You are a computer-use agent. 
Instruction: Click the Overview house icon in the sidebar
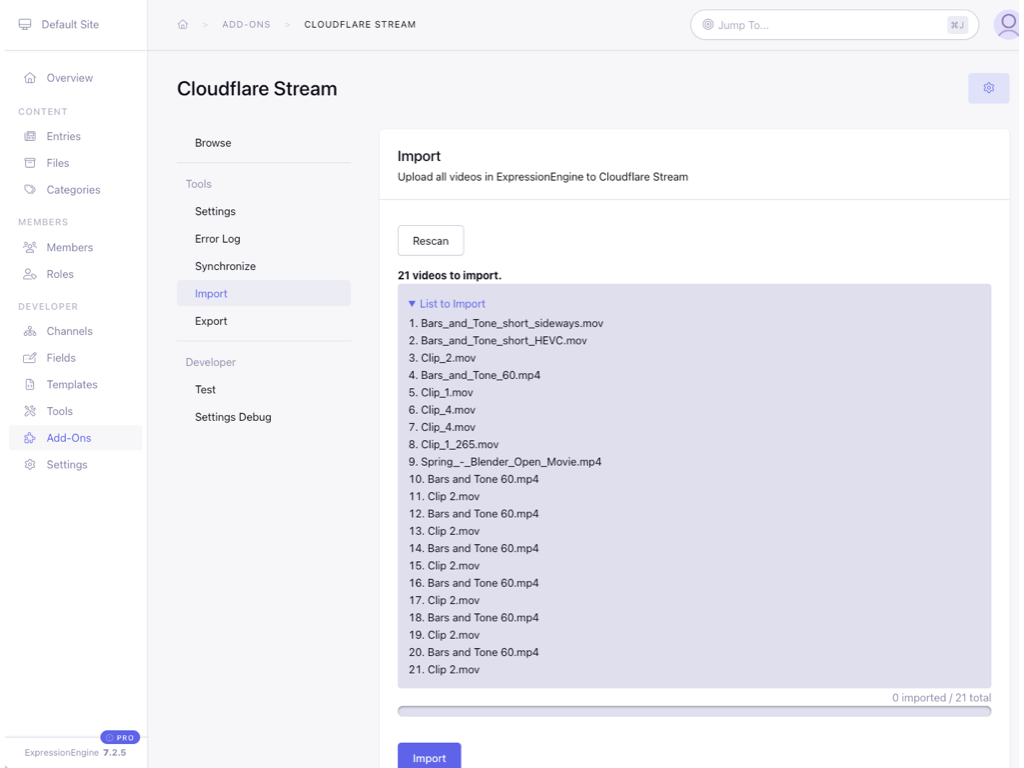(30, 78)
